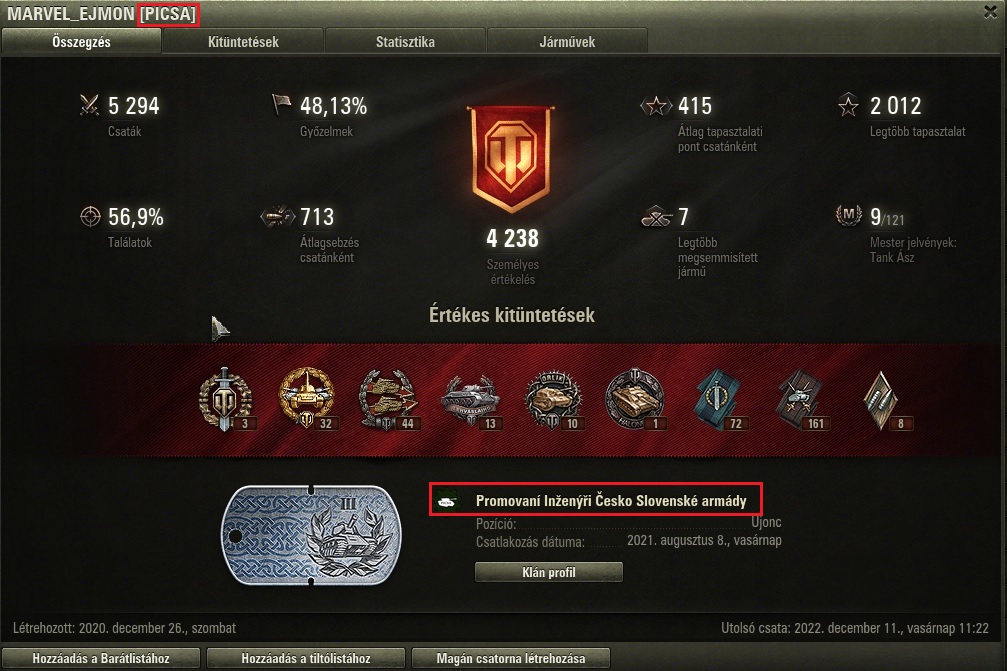Viewport: 1007px width, 671px height.
Task: Click the gold tank medal with count 32
Action: coord(307,398)
